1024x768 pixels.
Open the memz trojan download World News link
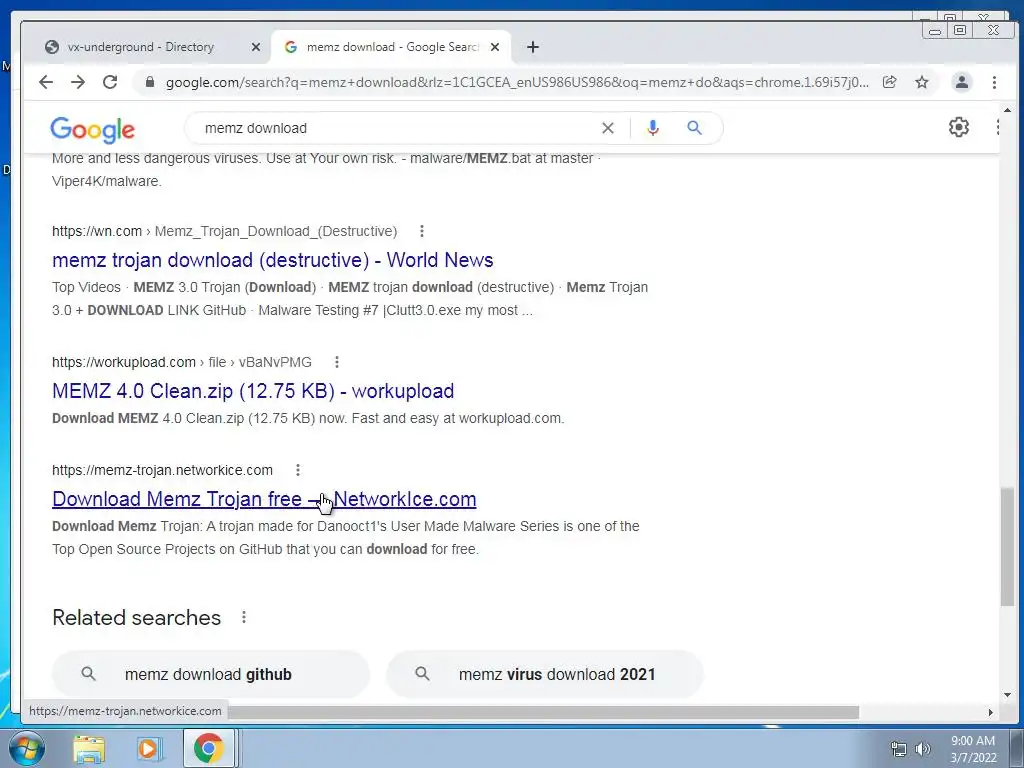pos(272,260)
